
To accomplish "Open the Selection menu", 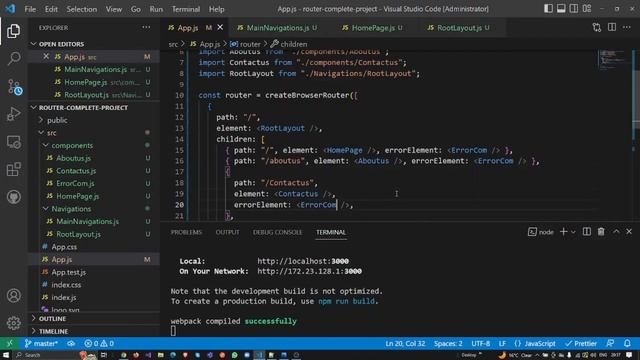I will 82,9.
